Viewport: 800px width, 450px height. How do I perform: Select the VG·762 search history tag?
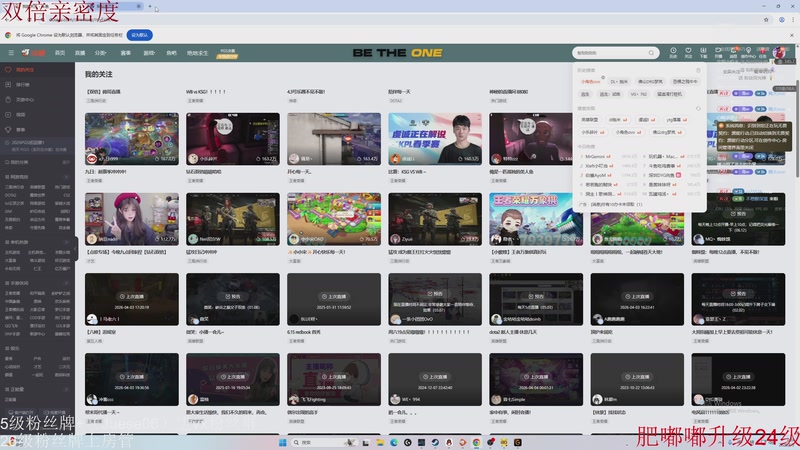coord(638,94)
